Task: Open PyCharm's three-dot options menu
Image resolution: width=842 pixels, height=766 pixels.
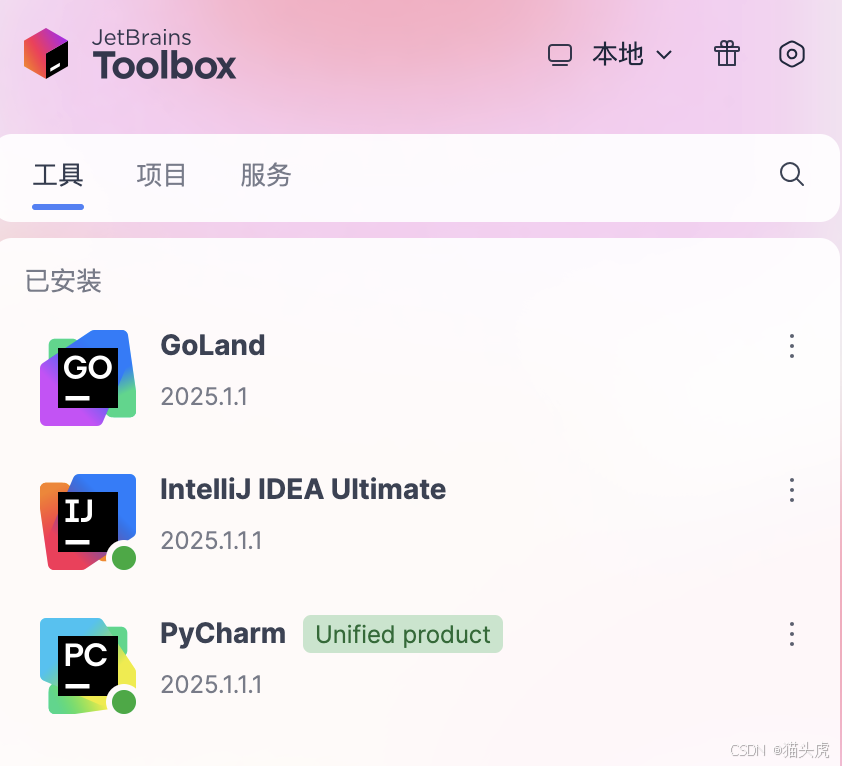Action: pos(791,634)
